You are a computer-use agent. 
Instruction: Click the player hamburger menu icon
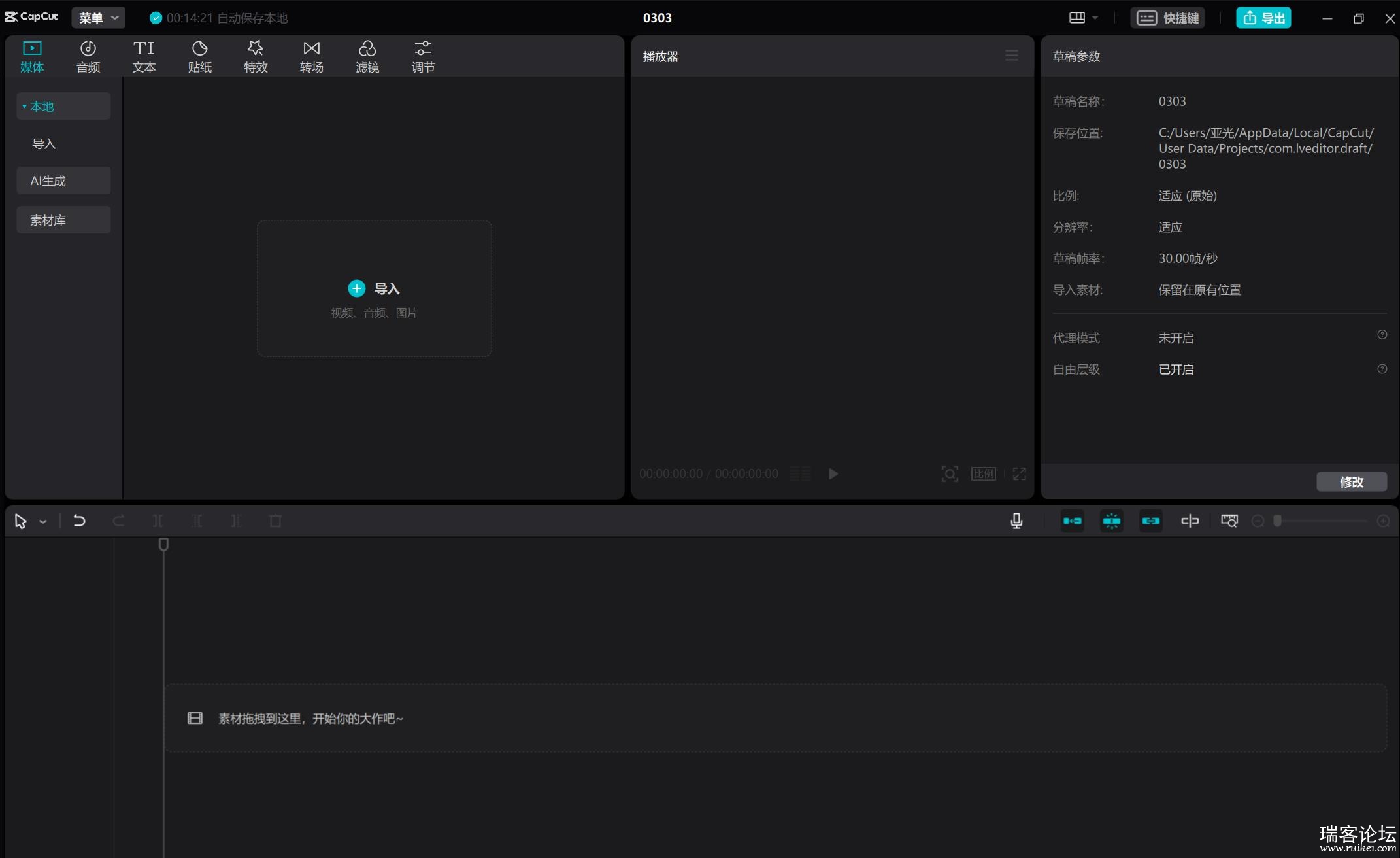coord(1011,56)
